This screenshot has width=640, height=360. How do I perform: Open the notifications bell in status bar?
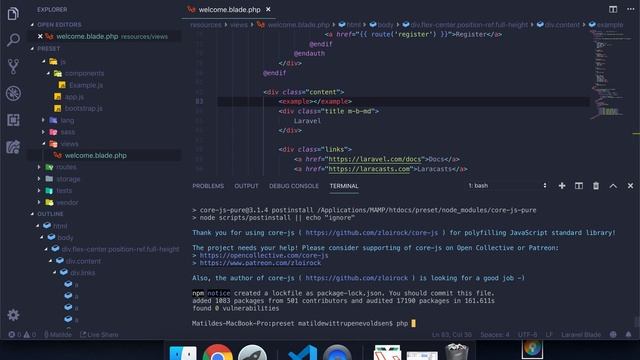point(628,335)
